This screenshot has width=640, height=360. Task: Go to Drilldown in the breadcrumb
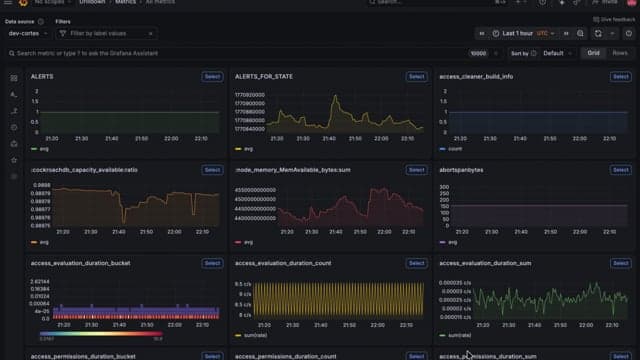(x=92, y=2)
